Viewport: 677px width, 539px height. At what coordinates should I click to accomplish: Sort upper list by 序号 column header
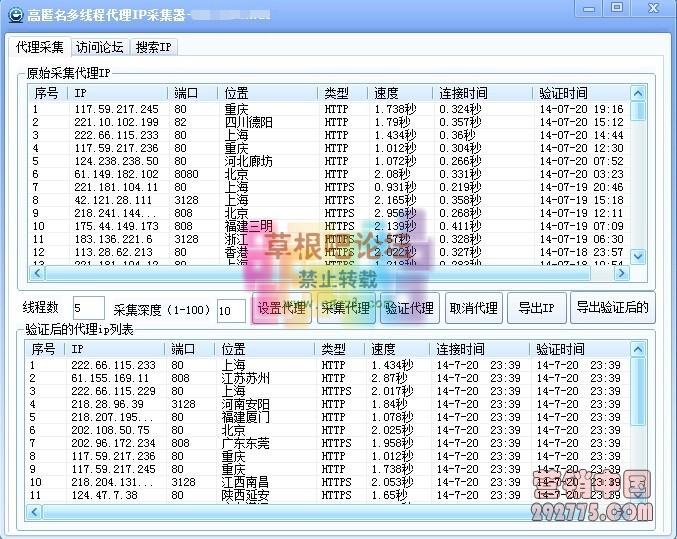[48, 93]
